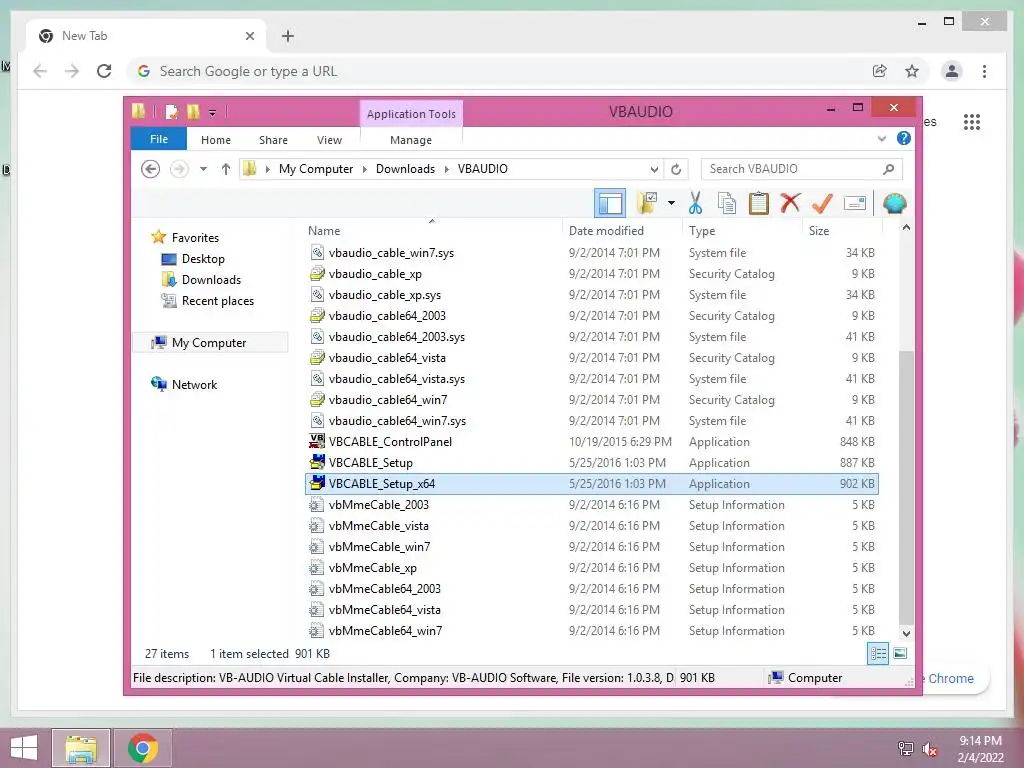This screenshot has width=1024, height=768.
Task: Open the folder options toolbar icon
Action: tap(648, 203)
